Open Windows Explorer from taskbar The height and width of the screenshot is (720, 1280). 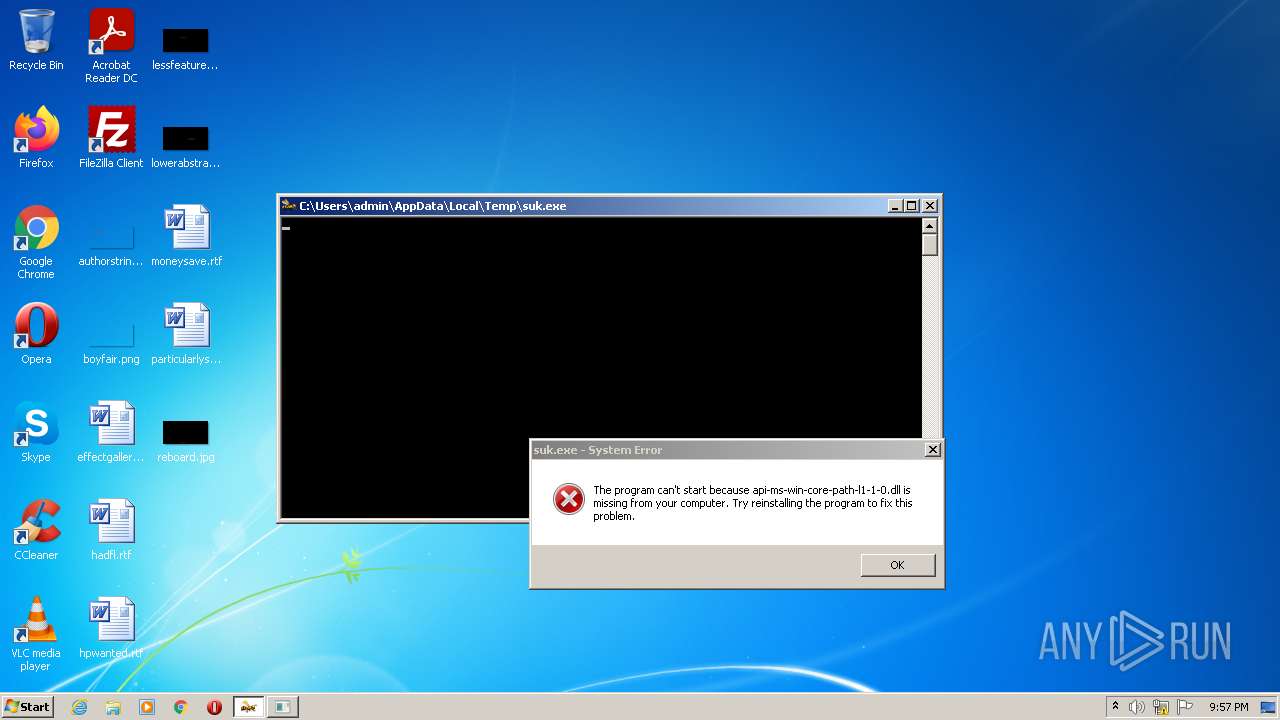pyautogui.click(x=113, y=707)
